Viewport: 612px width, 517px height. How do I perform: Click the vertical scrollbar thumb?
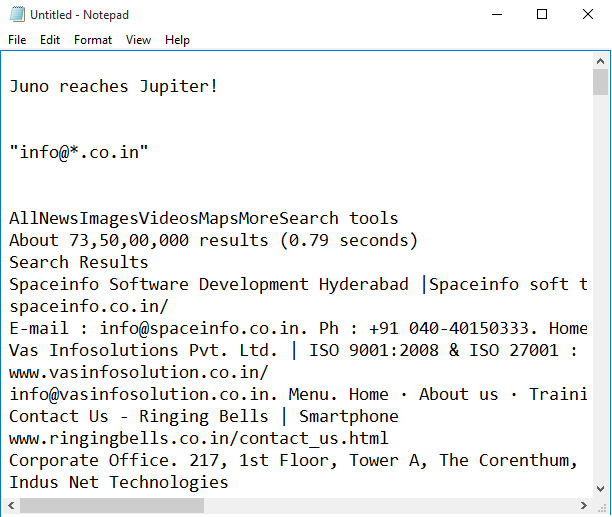click(x=600, y=82)
